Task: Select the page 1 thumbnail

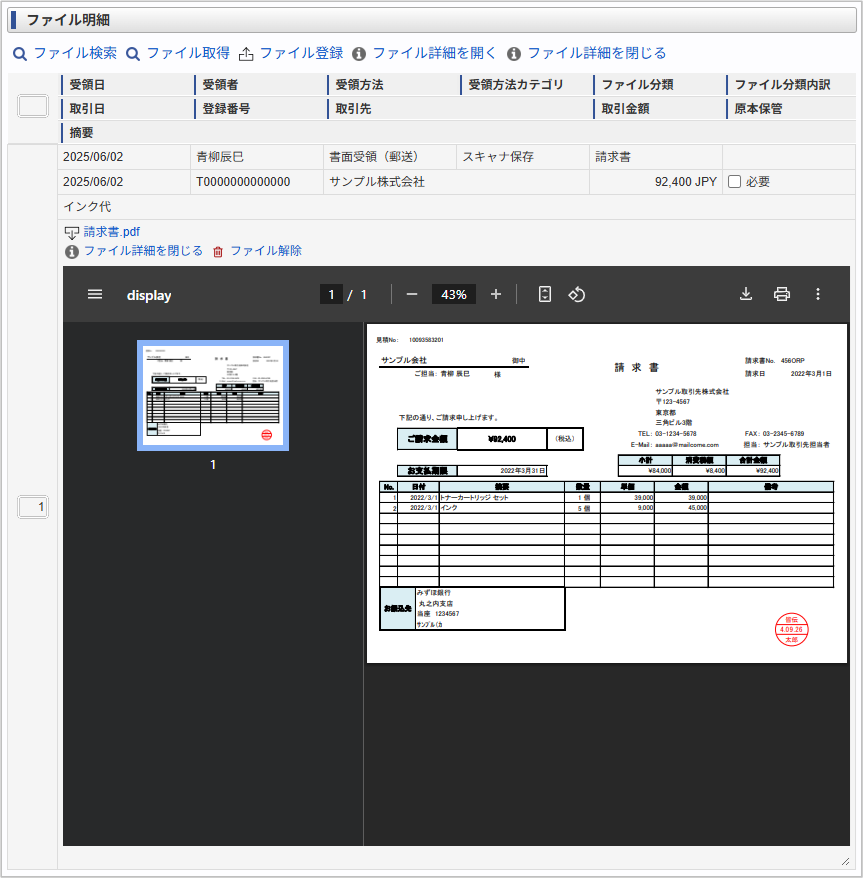Action: click(x=213, y=395)
